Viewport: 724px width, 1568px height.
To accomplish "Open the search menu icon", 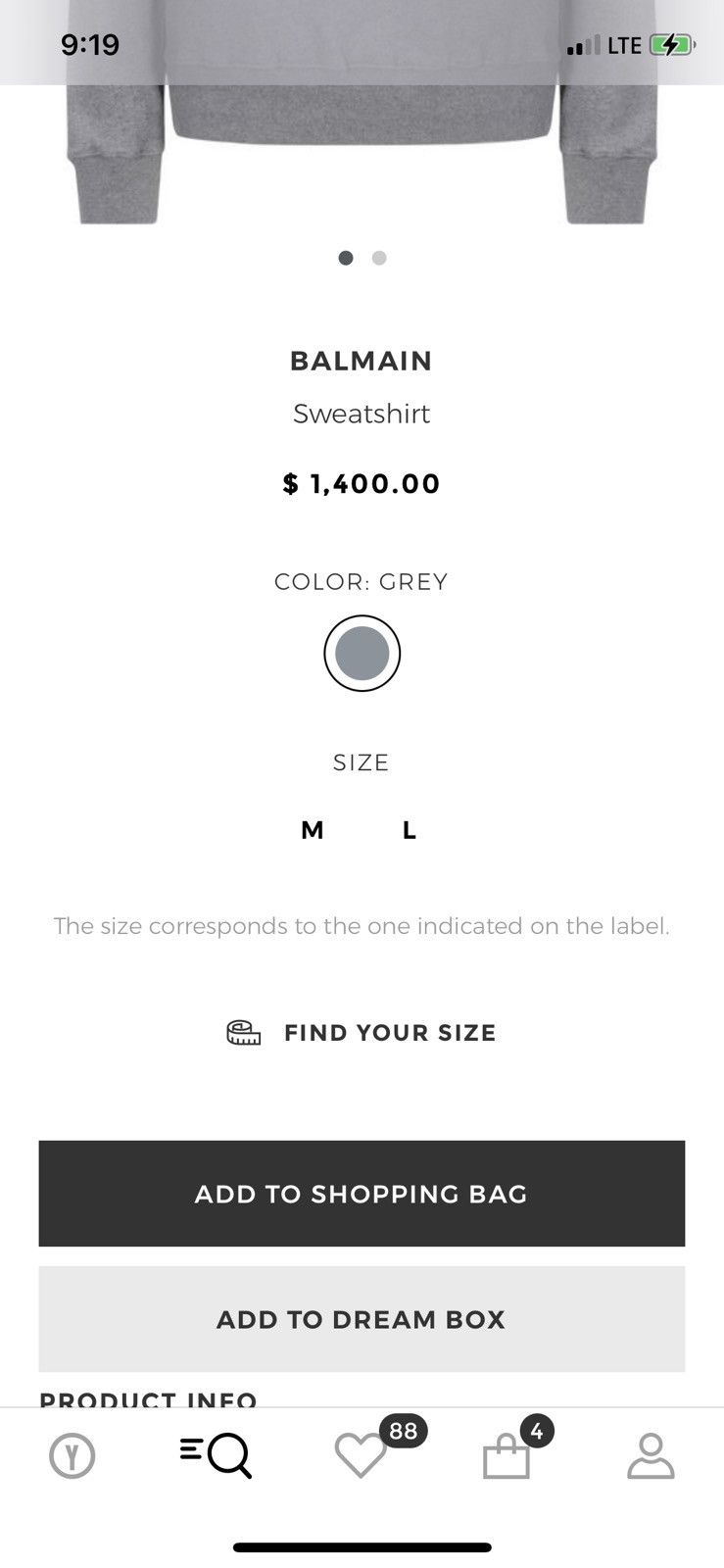I will click(x=217, y=1455).
